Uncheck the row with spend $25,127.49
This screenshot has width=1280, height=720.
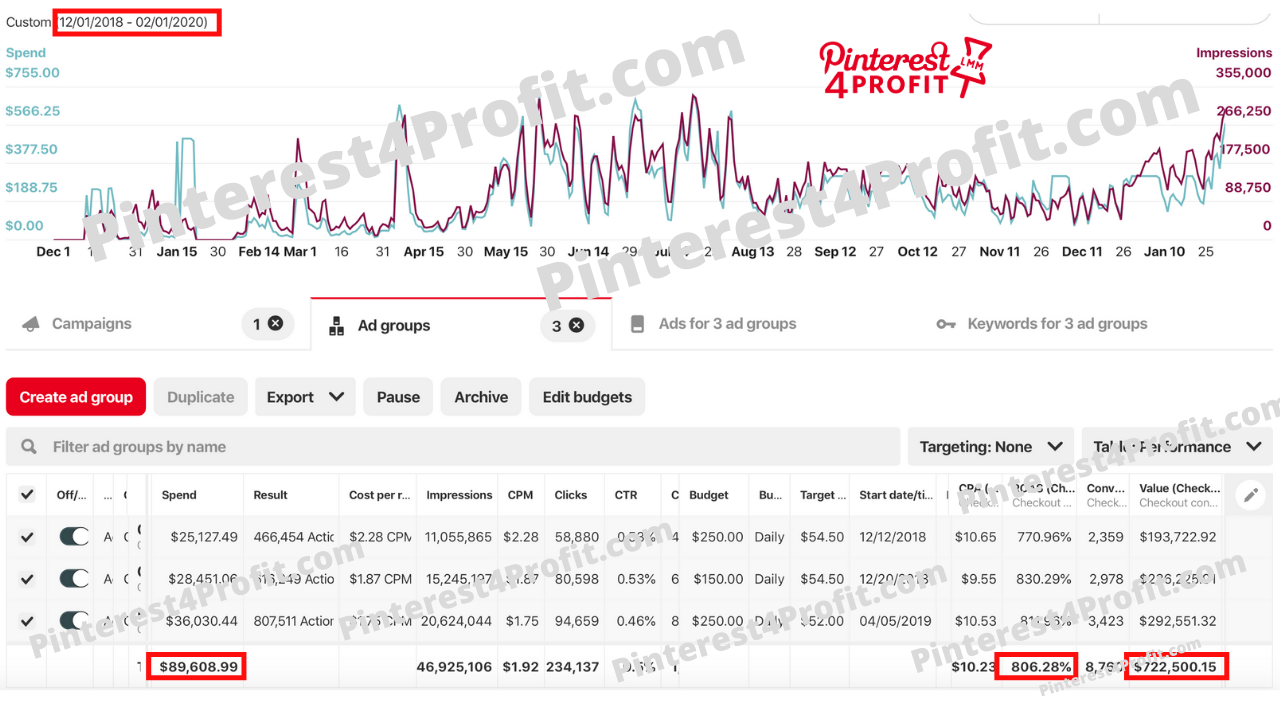tap(27, 537)
